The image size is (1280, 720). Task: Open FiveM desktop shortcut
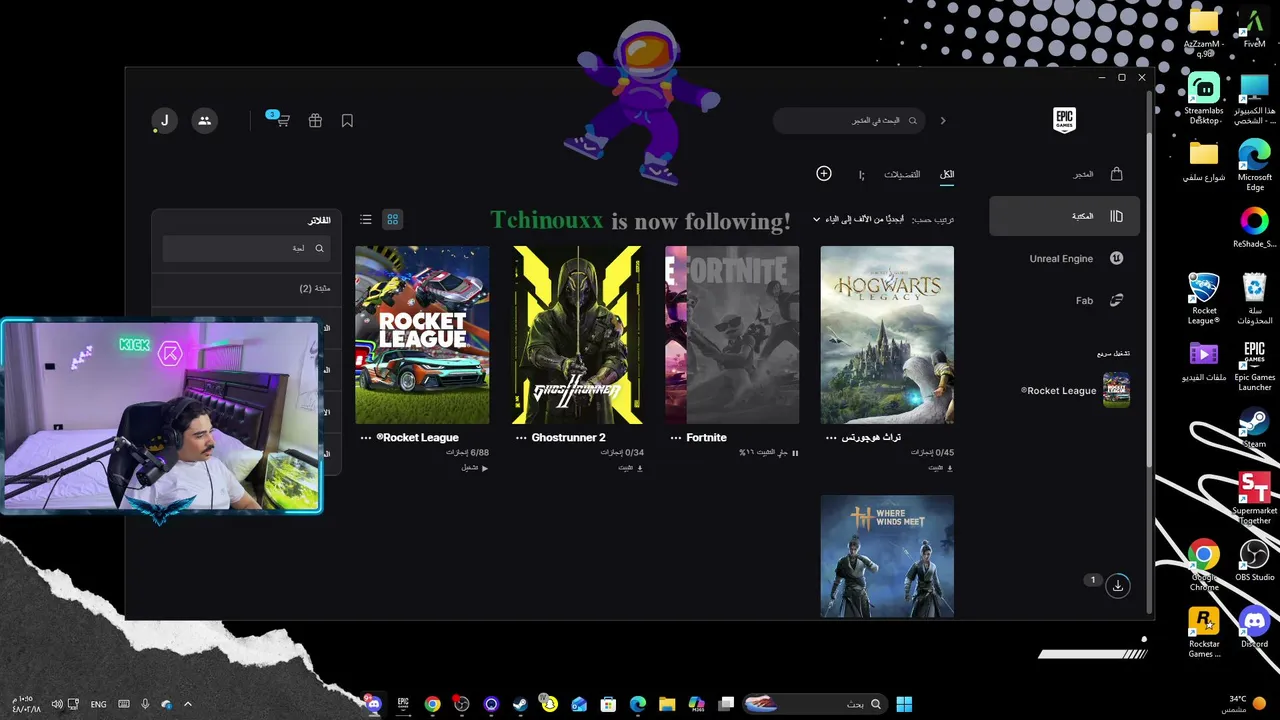tap(1254, 28)
